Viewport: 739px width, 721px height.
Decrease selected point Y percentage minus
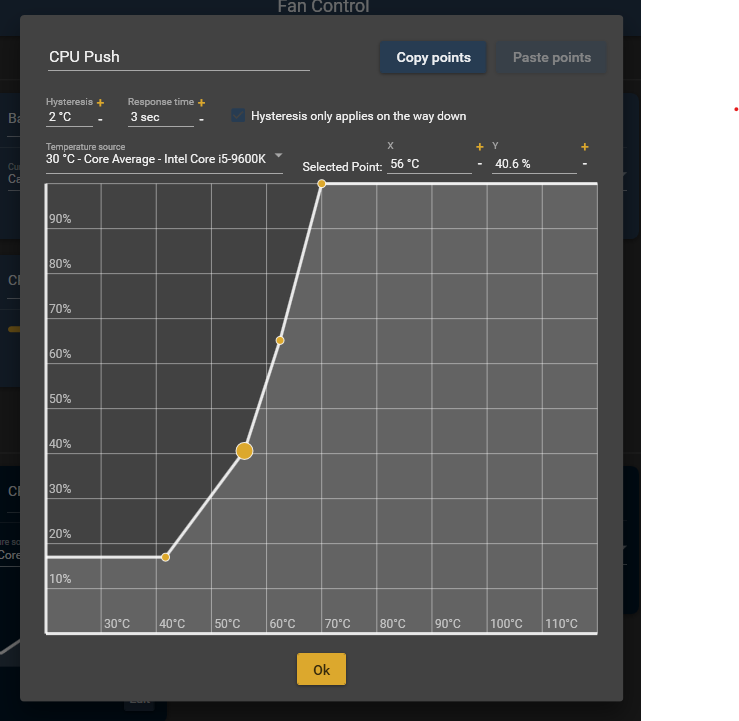[x=585, y=165]
